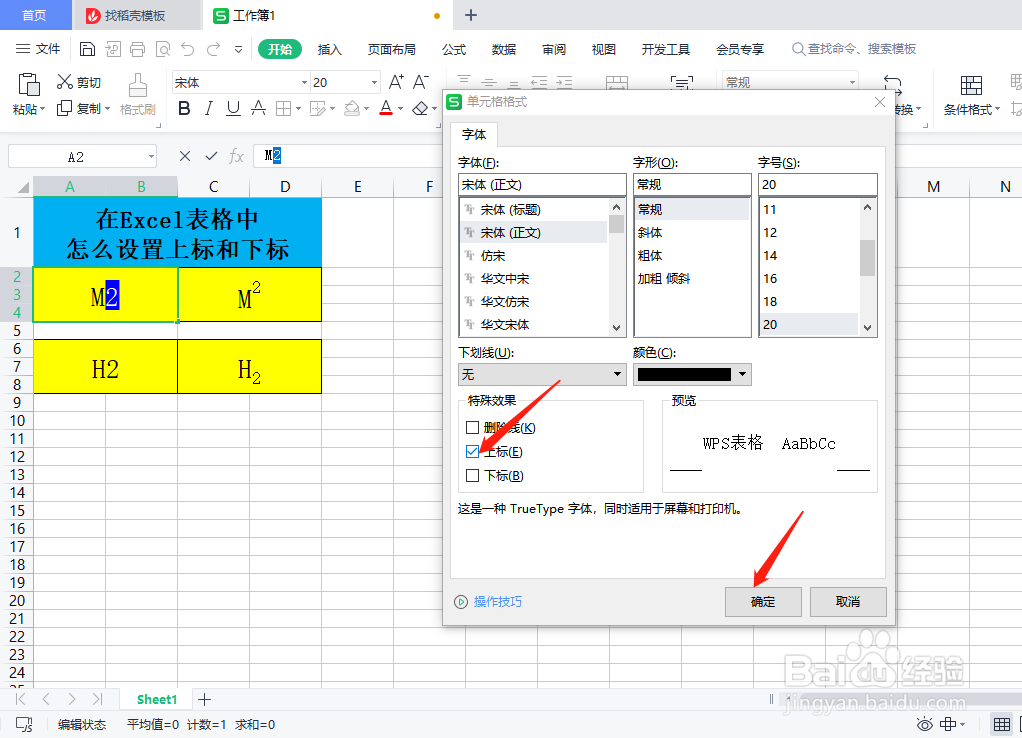Click the Save icon in quick toolbar

click(x=87, y=49)
